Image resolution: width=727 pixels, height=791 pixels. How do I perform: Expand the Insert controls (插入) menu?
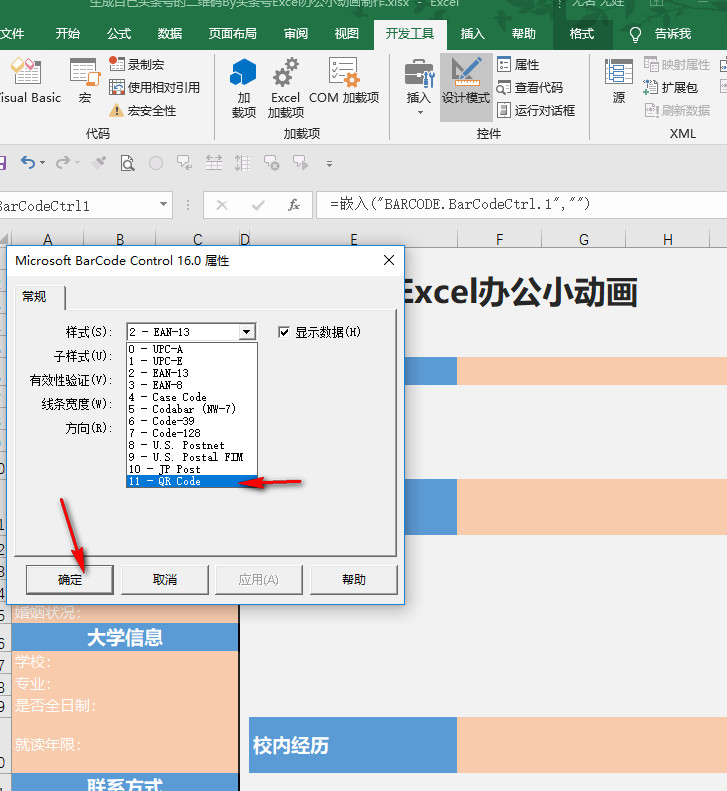419,88
